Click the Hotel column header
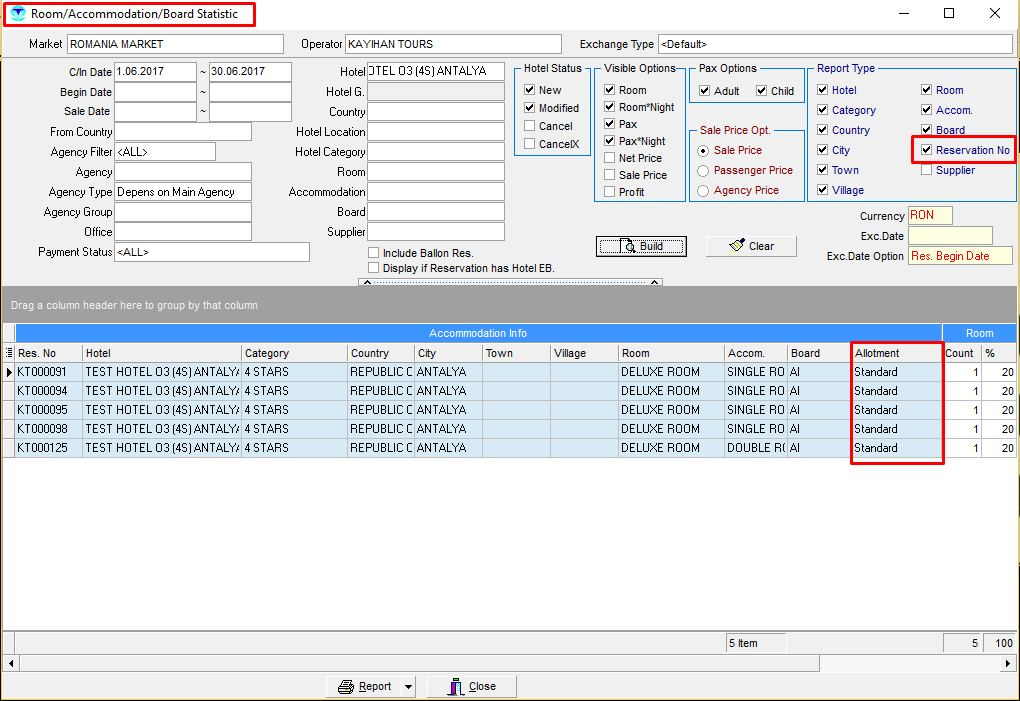This screenshot has height=701, width=1020. click(x=161, y=353)
